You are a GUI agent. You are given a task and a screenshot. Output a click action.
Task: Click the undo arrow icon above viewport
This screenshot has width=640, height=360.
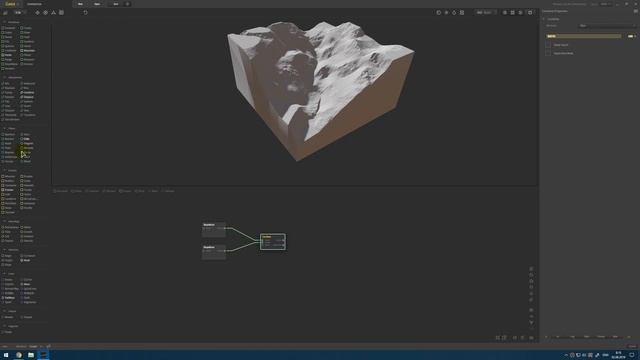[x=85, y=13]
